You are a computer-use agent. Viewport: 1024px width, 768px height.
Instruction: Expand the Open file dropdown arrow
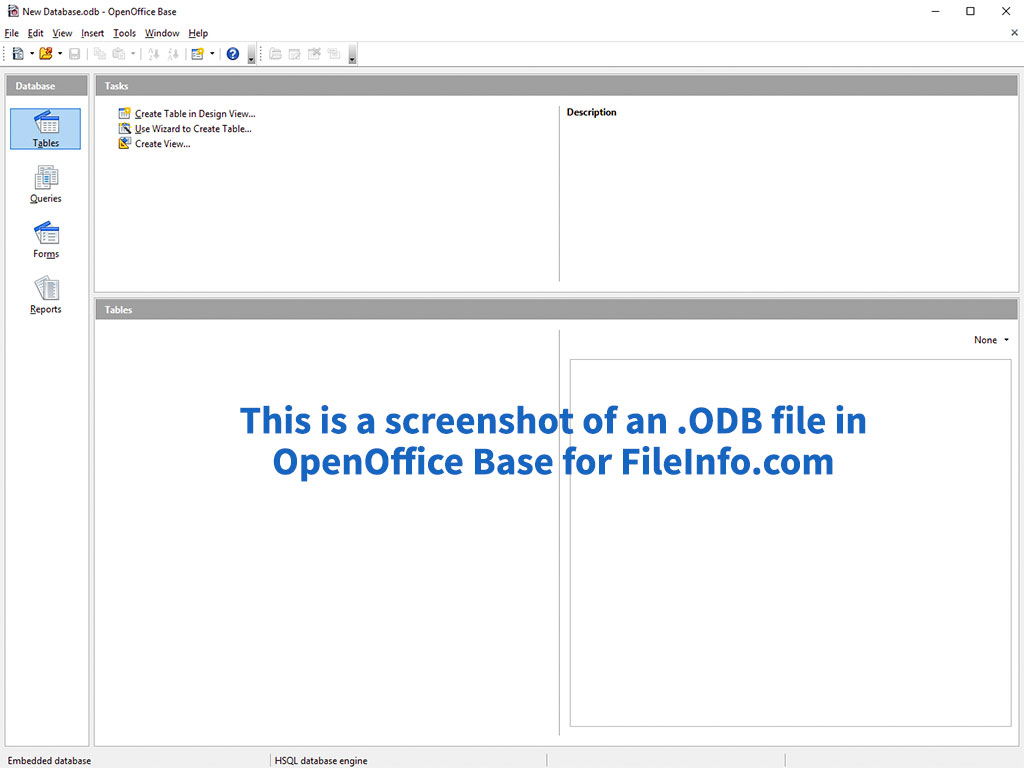[60, 54]
